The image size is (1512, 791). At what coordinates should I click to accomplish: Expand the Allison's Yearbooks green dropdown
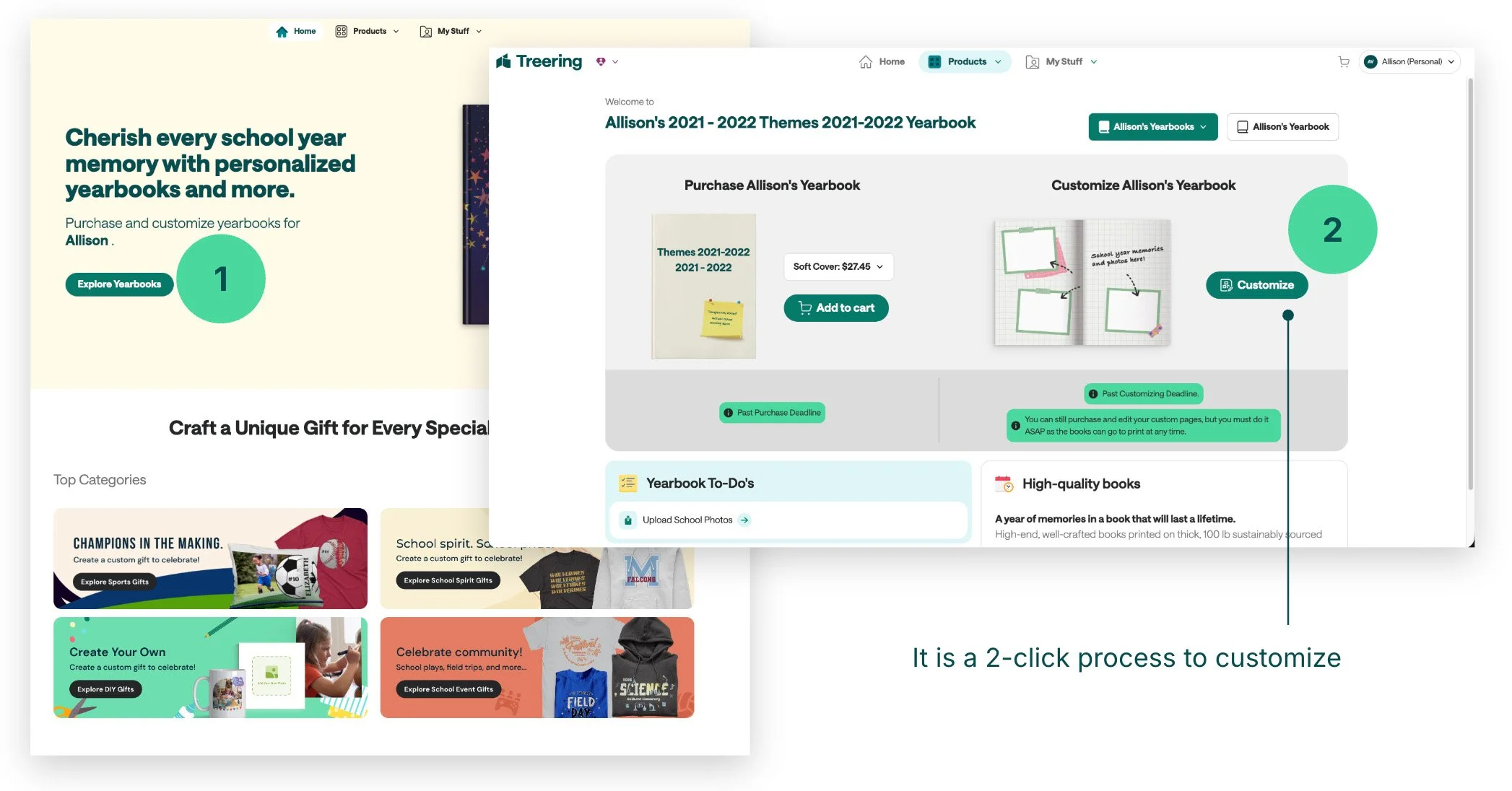tap(1153, 127)
